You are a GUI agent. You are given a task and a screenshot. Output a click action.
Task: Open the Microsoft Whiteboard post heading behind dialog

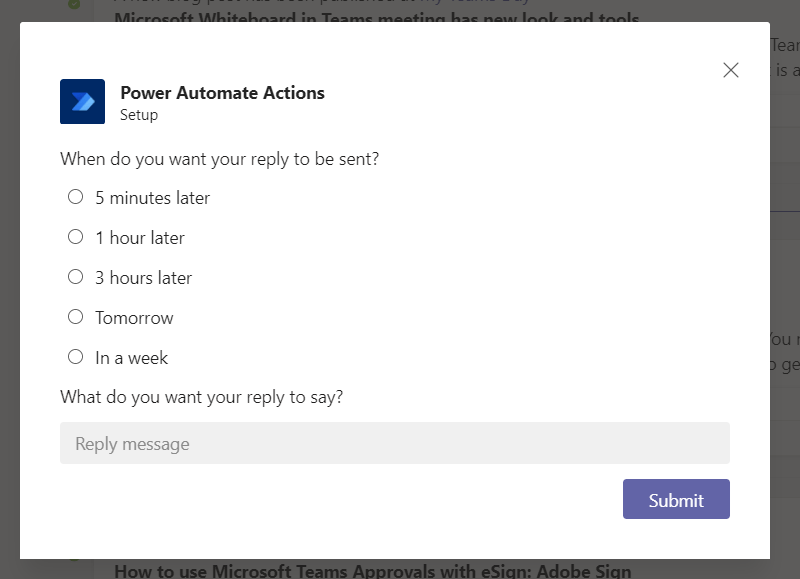click(x=376, y=18)
